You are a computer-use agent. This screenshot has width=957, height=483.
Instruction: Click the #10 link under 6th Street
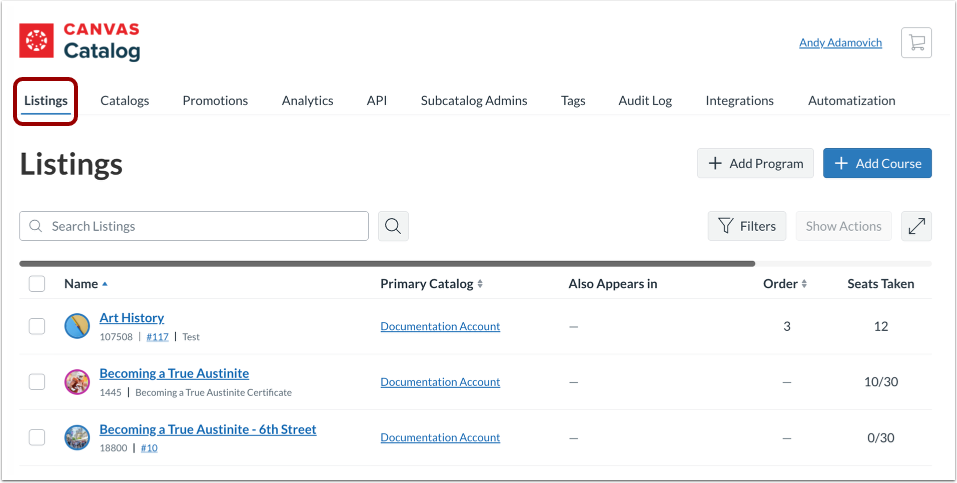(149, 448)
